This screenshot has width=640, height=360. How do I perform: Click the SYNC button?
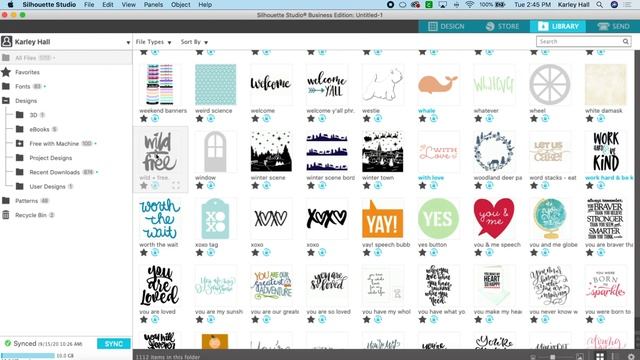click(113, 344)
